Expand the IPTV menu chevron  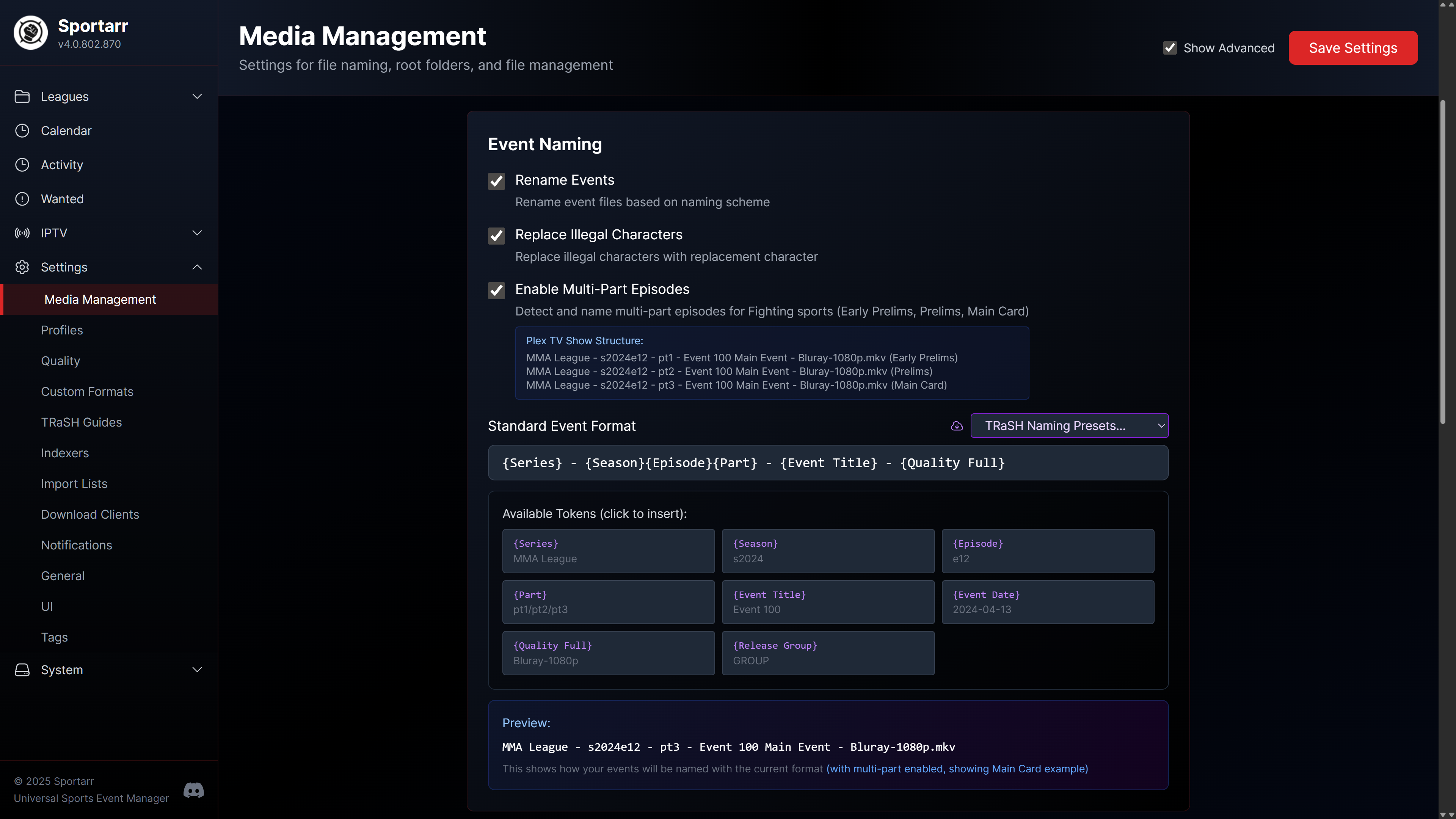click(x=197, y=233)
